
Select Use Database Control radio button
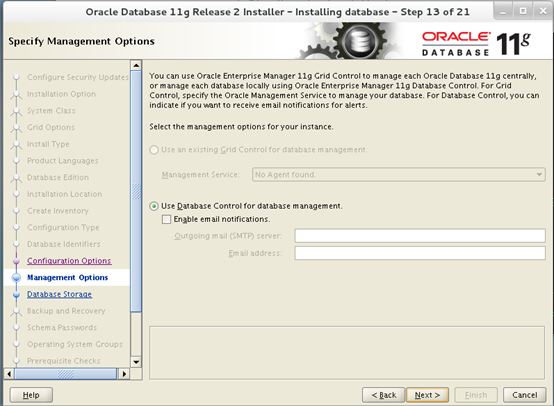[x=154, y=206]
